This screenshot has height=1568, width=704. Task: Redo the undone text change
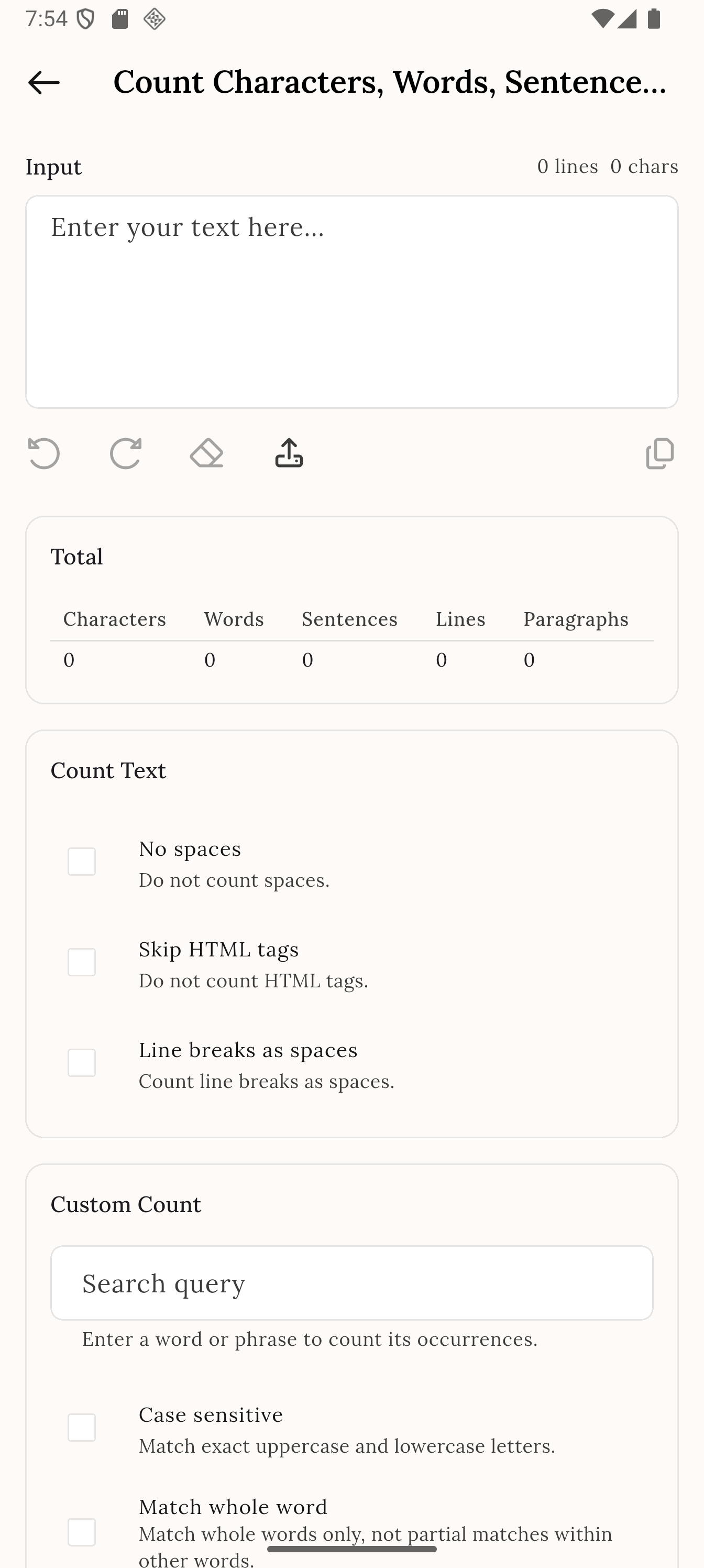point(125,453)
